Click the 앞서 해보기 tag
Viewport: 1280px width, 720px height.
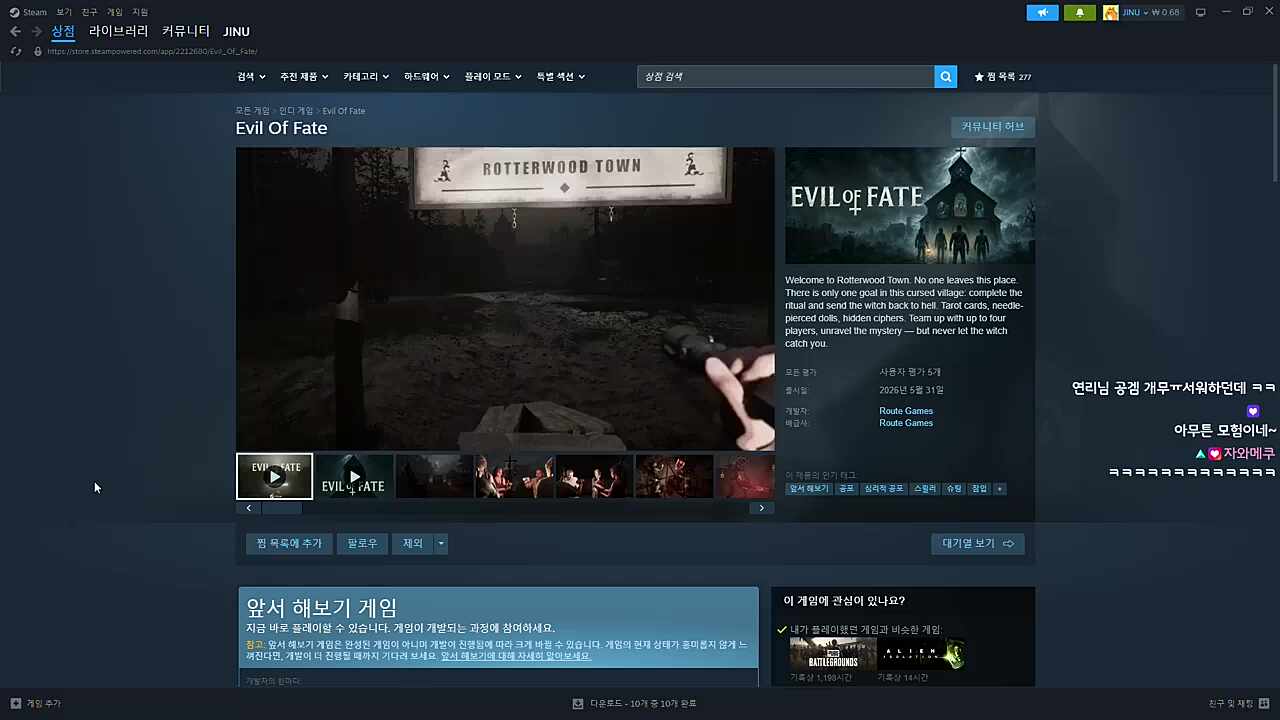(809, 488)
